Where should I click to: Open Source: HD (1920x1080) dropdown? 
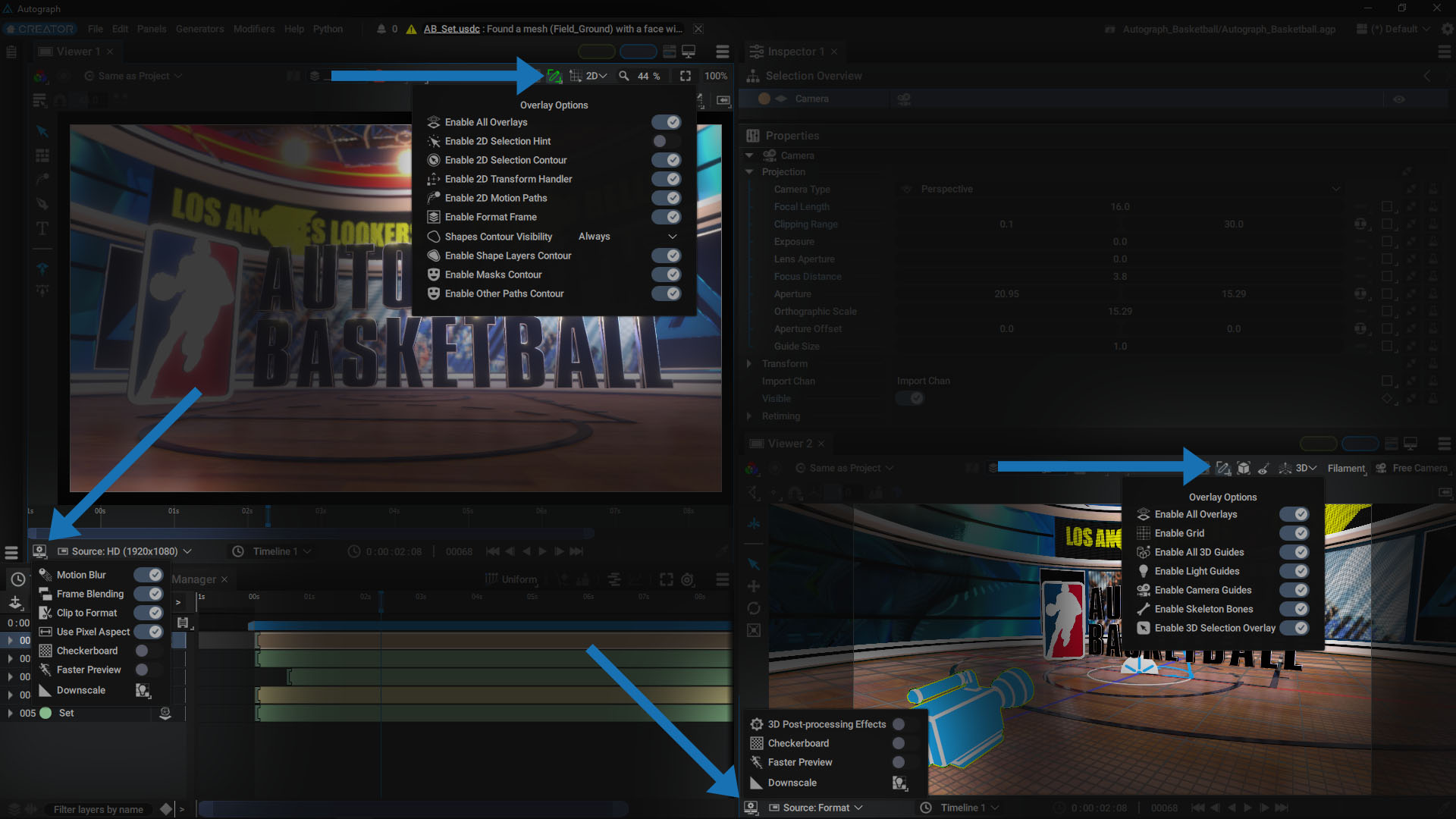[125, 551]
